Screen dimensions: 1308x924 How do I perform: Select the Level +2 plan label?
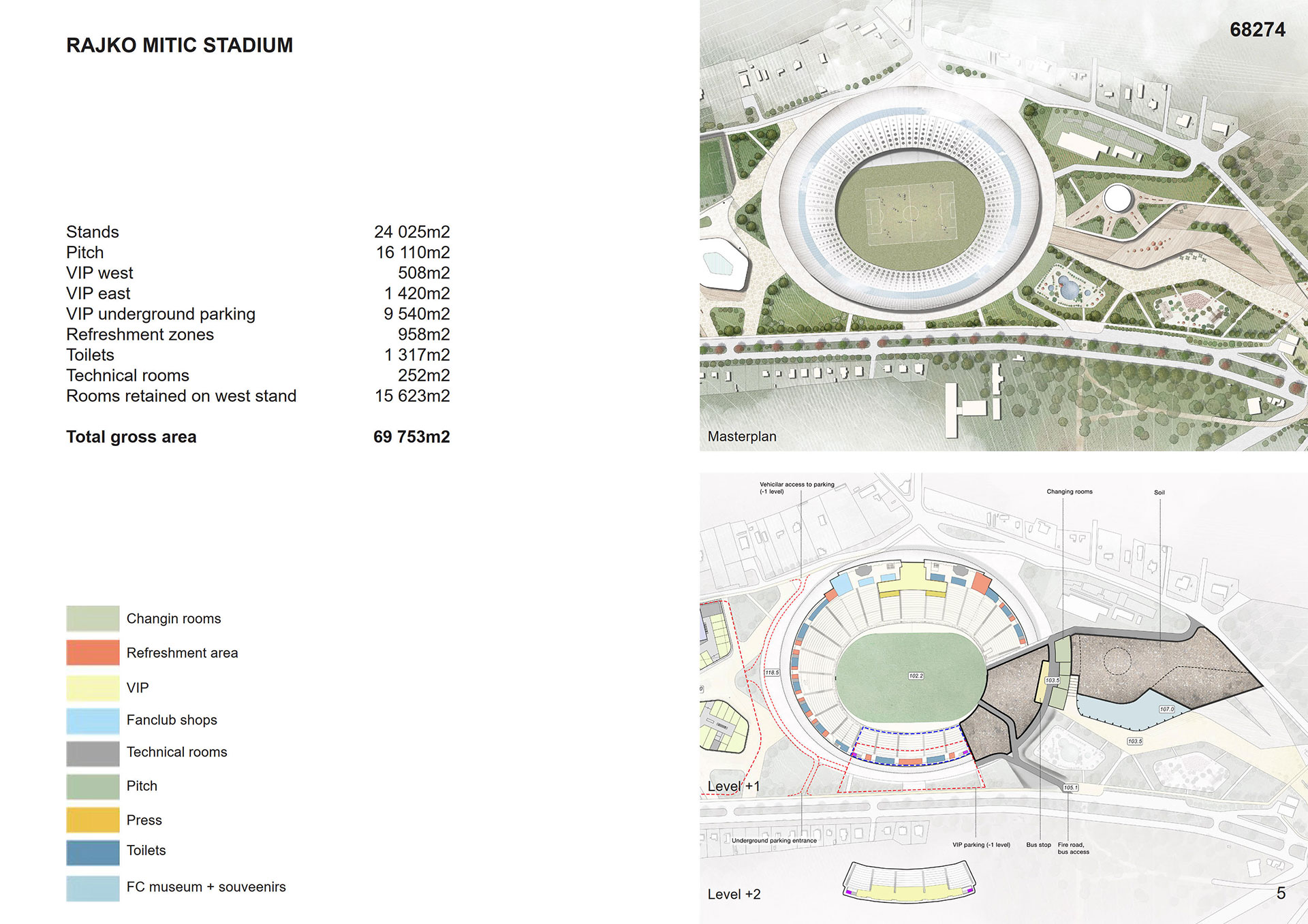[734, 895]
